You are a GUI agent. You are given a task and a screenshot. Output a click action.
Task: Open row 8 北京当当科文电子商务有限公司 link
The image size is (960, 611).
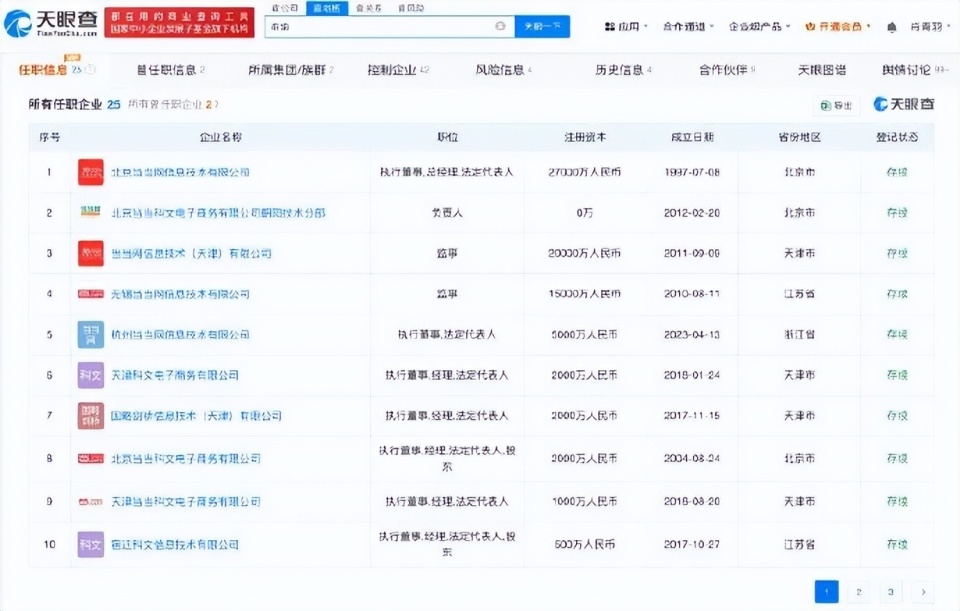tap(186, 459)
